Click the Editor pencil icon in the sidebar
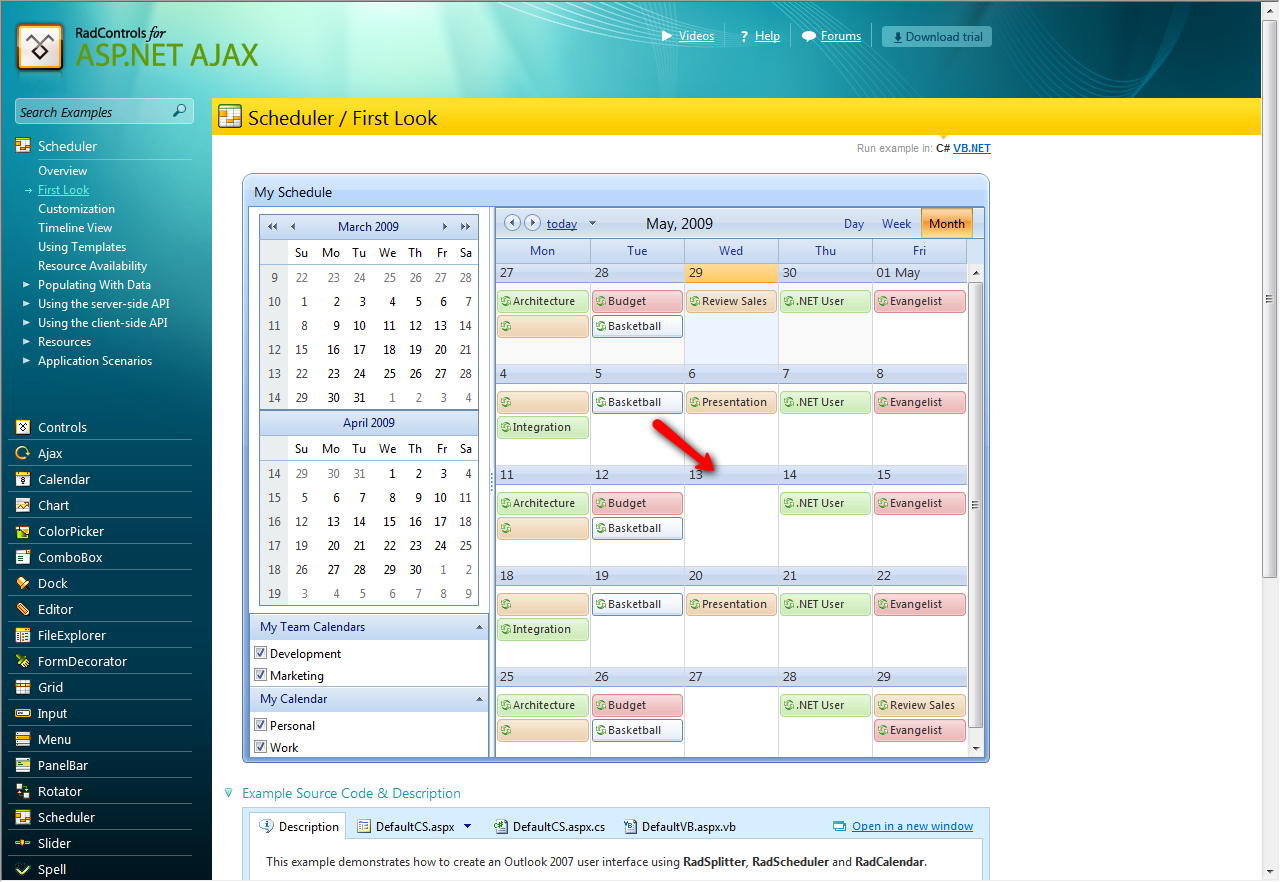 [x=23, y=609]
